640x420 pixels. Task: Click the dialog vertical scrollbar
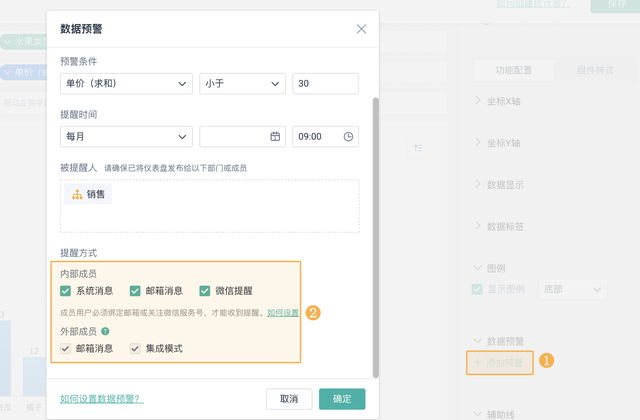click(376, 238)
